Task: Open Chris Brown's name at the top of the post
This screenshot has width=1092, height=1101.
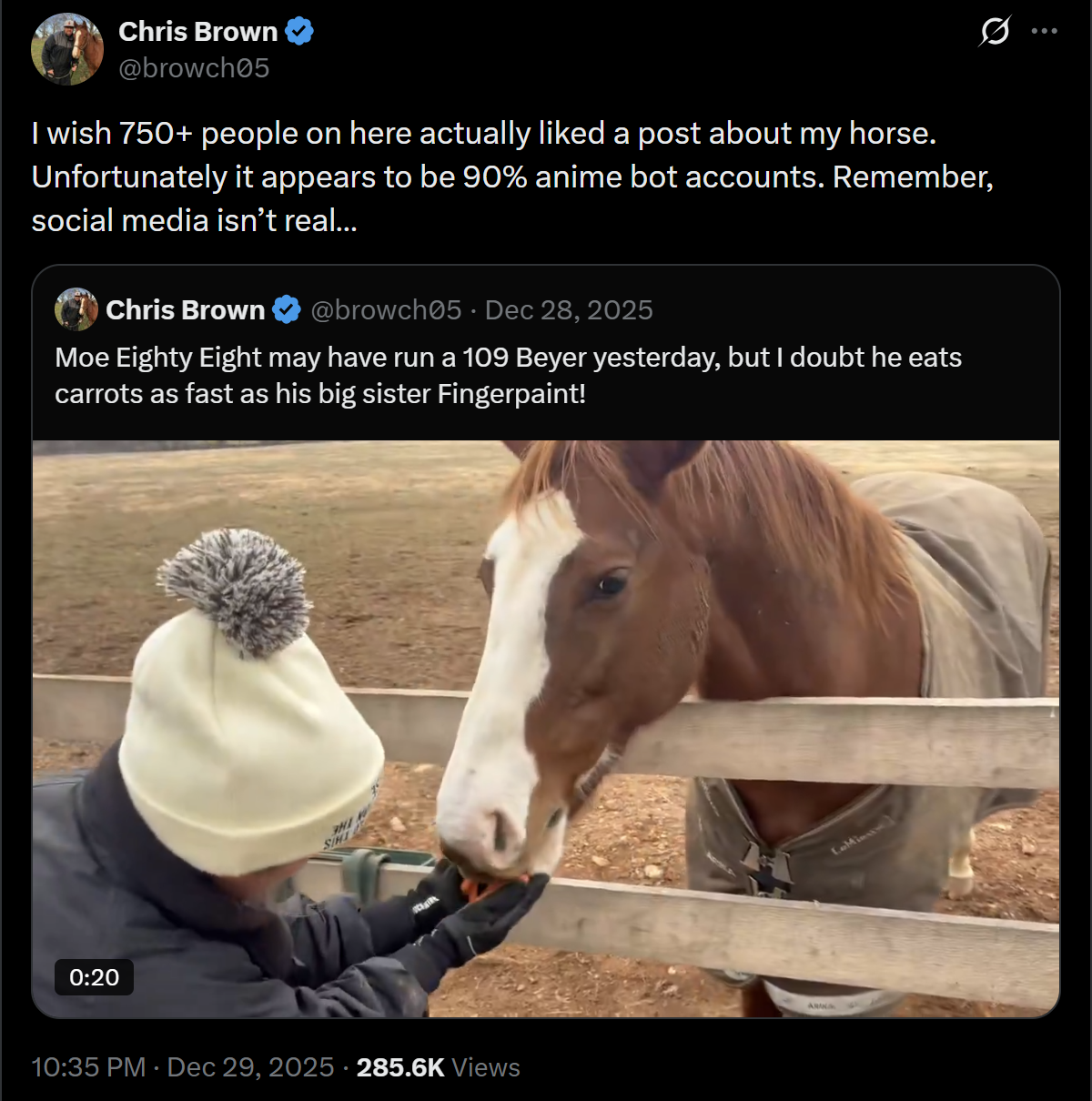Action: tap(197, 32)
